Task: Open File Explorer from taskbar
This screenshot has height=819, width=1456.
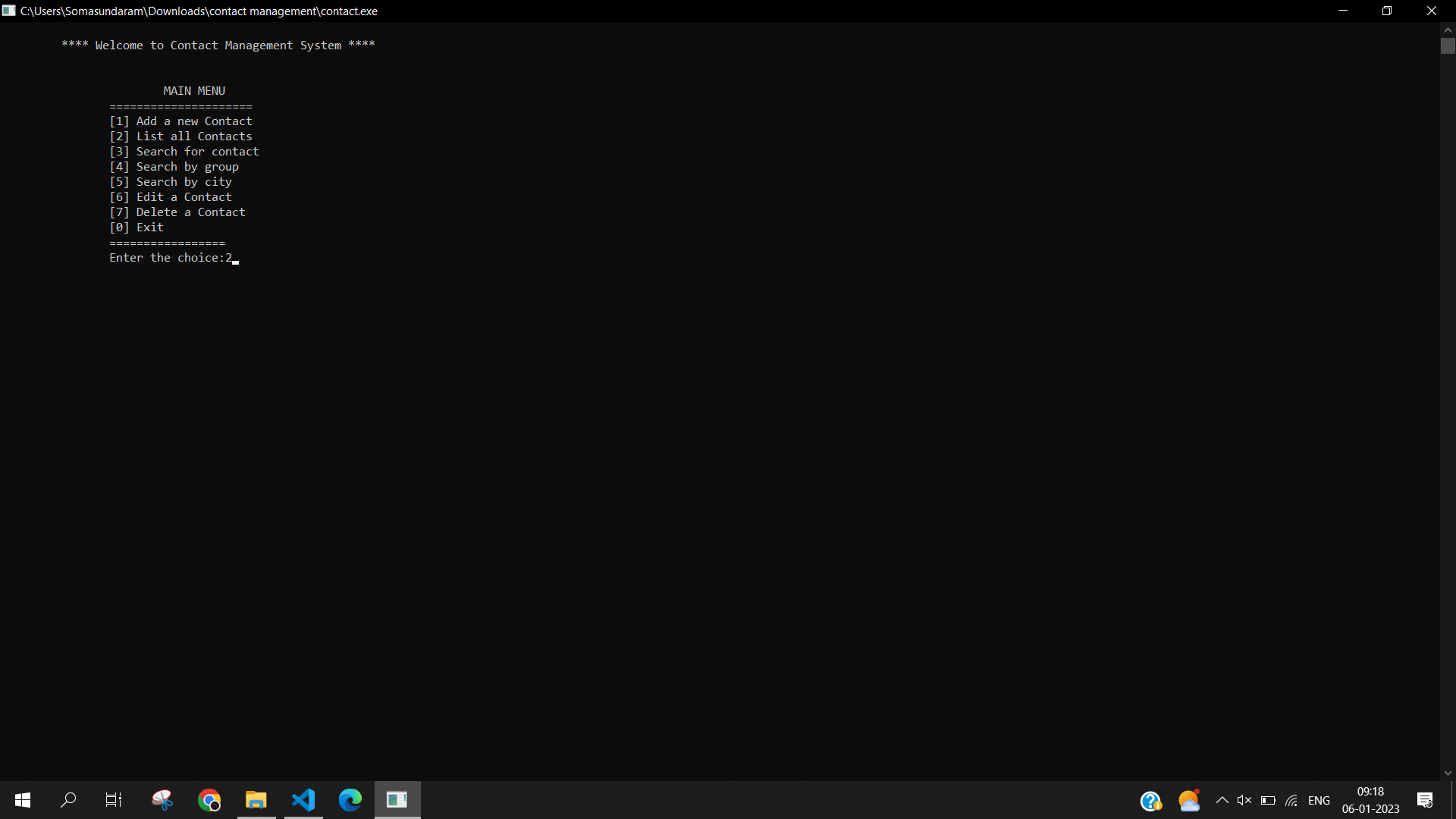Action: click(x=256, y=800)
